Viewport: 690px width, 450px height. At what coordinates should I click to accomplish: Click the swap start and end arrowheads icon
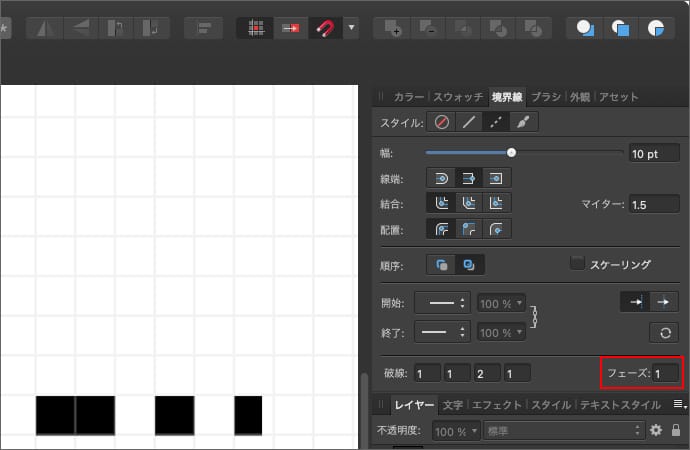664,332
